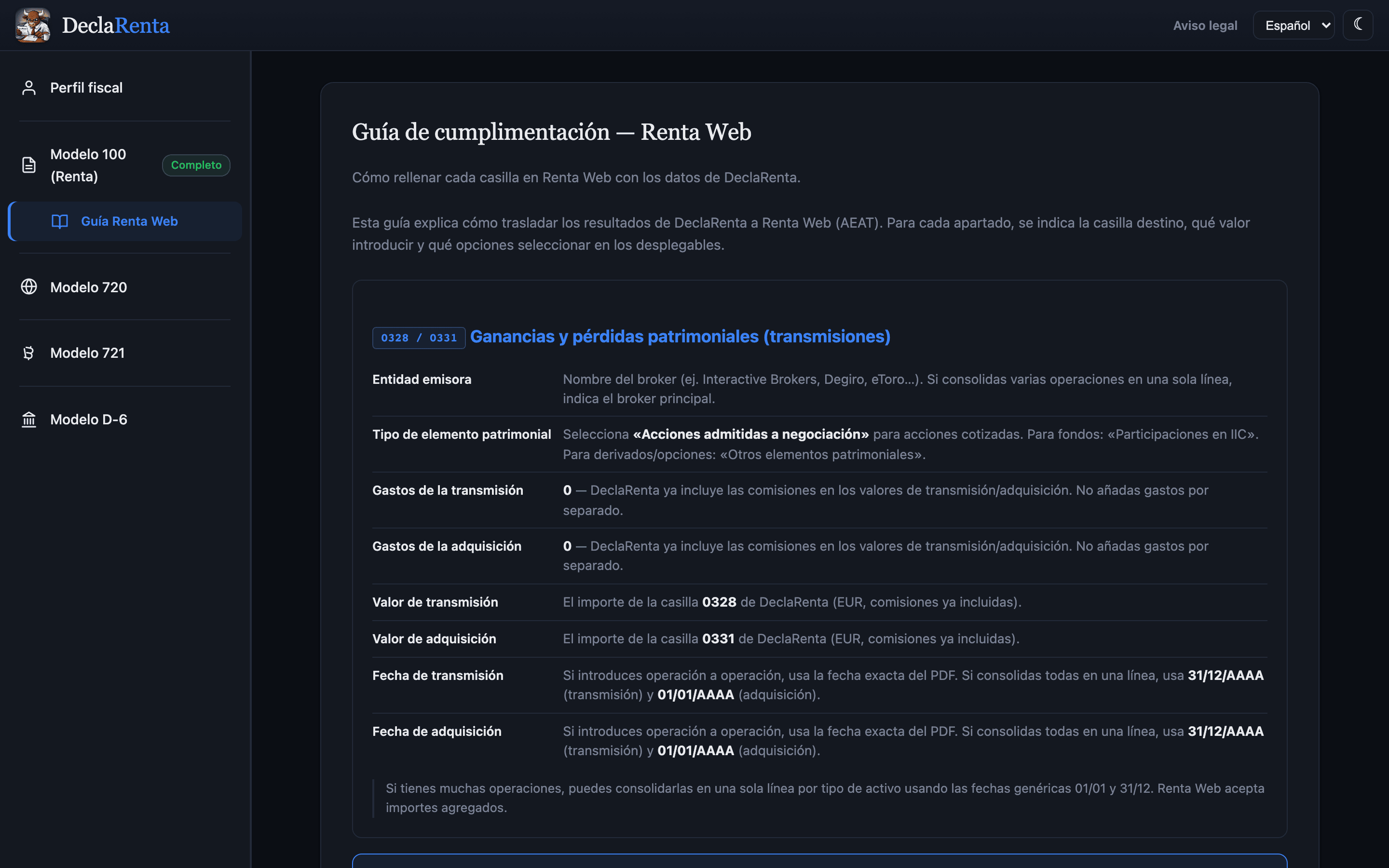Click the Gastos de la transmisión label

coord(448,490)
